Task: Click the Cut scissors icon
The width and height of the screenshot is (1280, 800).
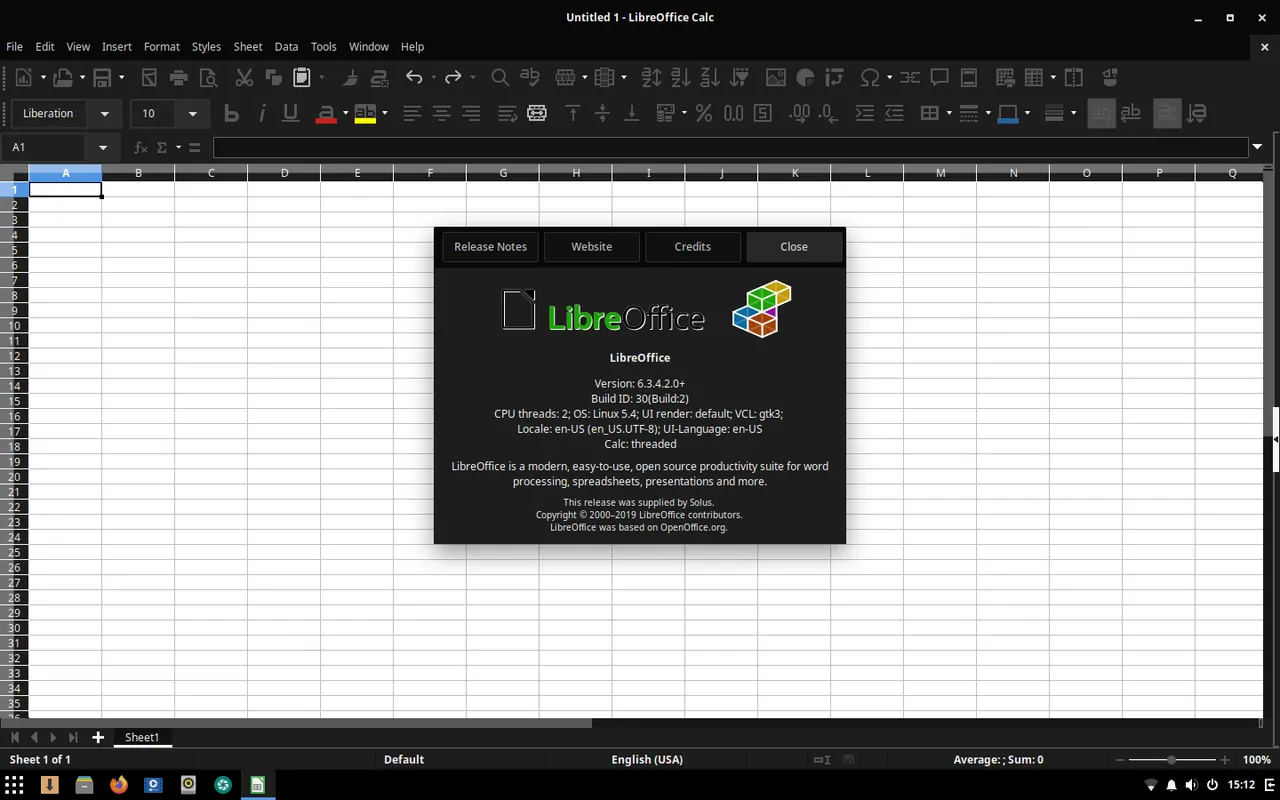Action: click(x=244, y=77)
